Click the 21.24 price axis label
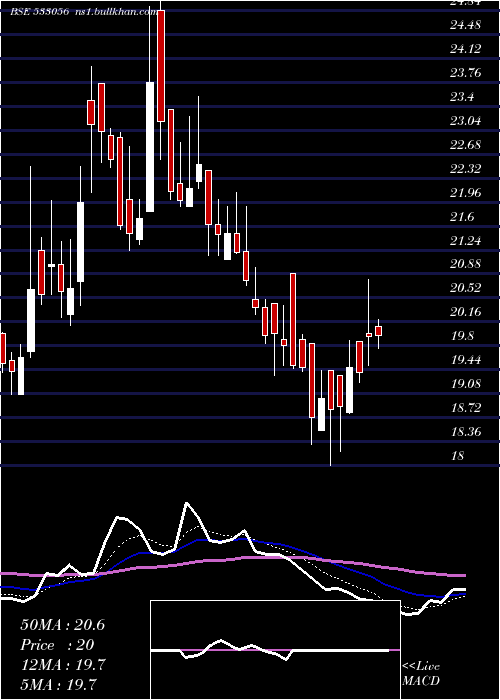Image resolution: width=500 pixels, height=700 pixels. click(x=466, y=241)
